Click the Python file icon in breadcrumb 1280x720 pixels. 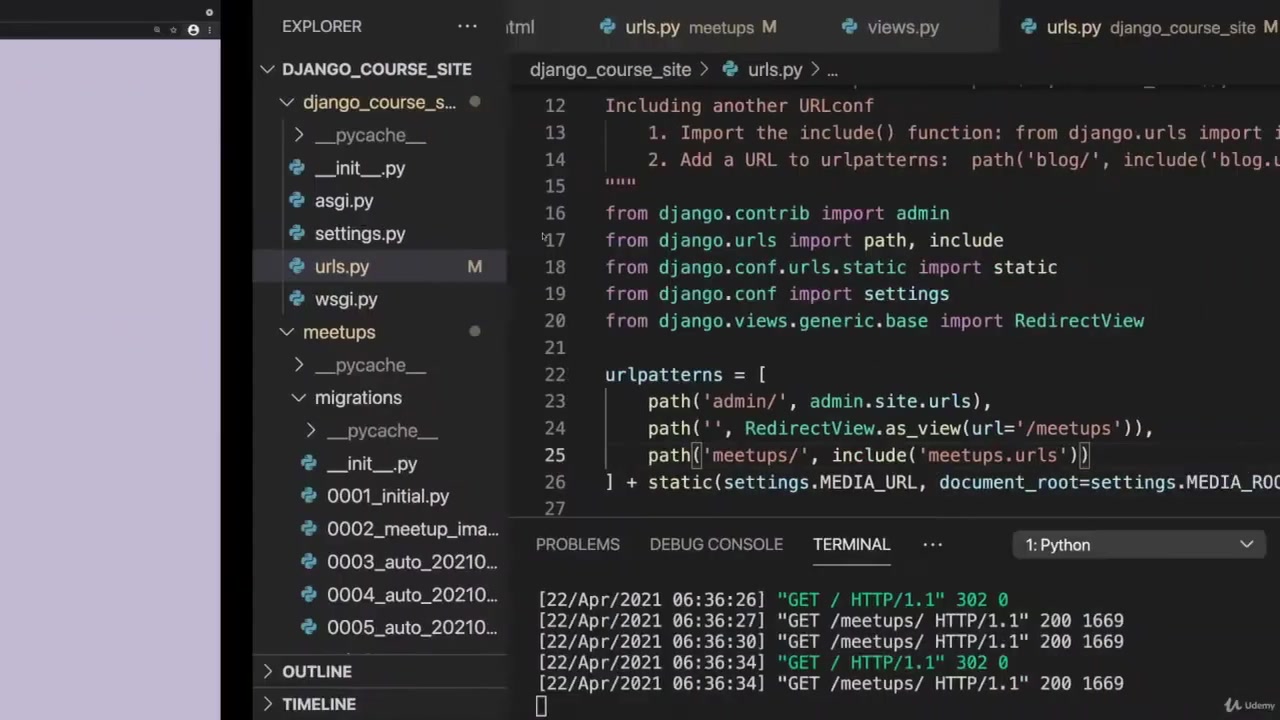[x=730, y=70]
